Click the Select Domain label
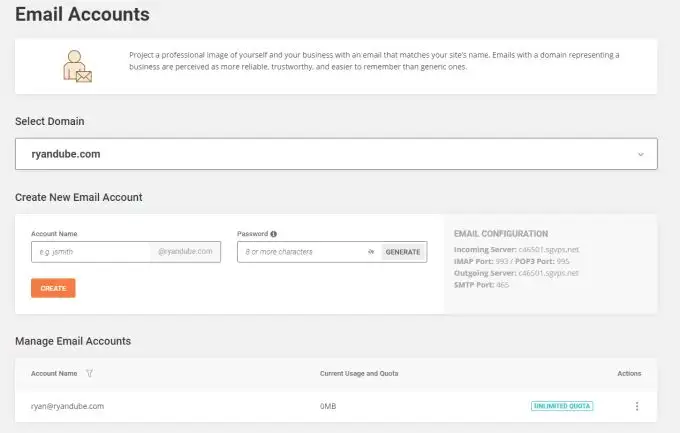The image size is (680, 433). (x=50, y=121)
